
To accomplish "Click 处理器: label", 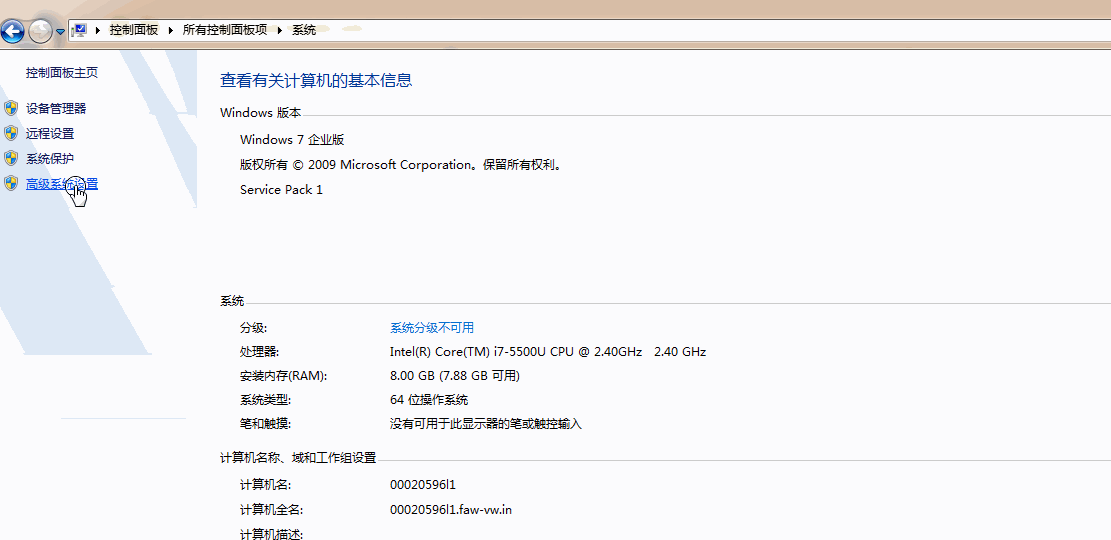I will (259, 351).
